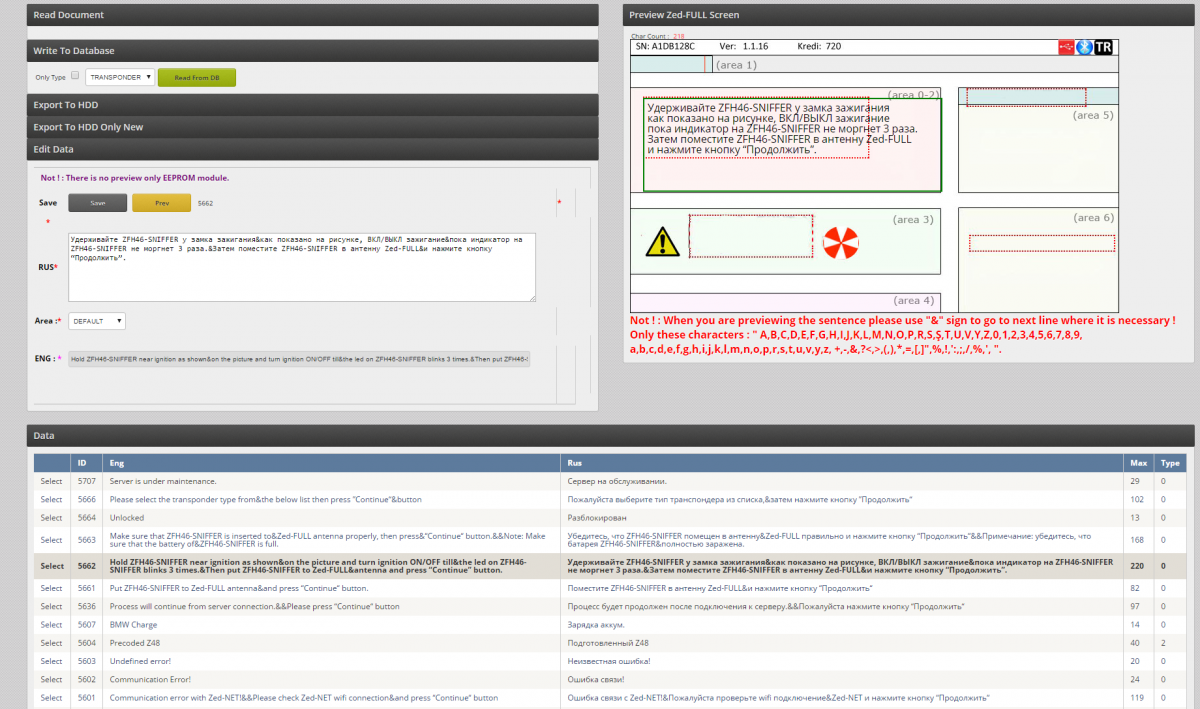This screenshot has width=1200, height=709.
Task: Click the Max value 220 cell
Action: click(x=1138, y=566)
